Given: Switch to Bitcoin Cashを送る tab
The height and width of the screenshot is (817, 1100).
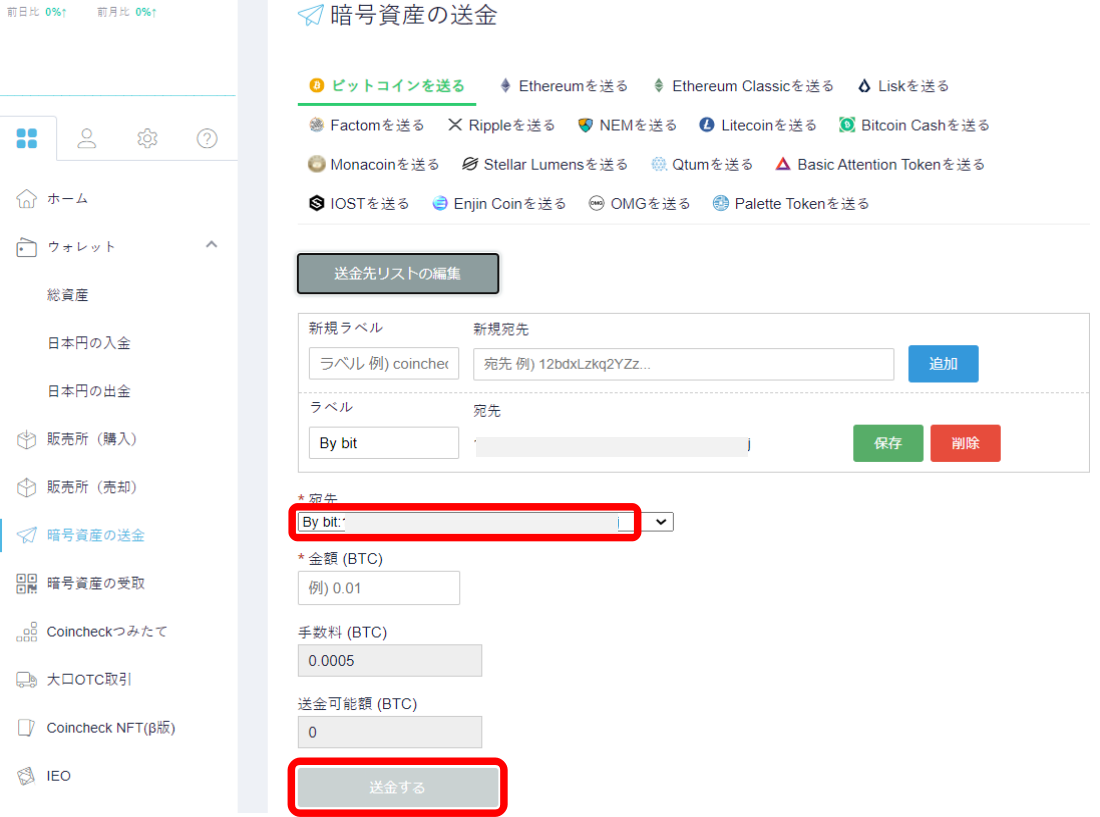Looking at the screenshot, I should click(914, 125).
